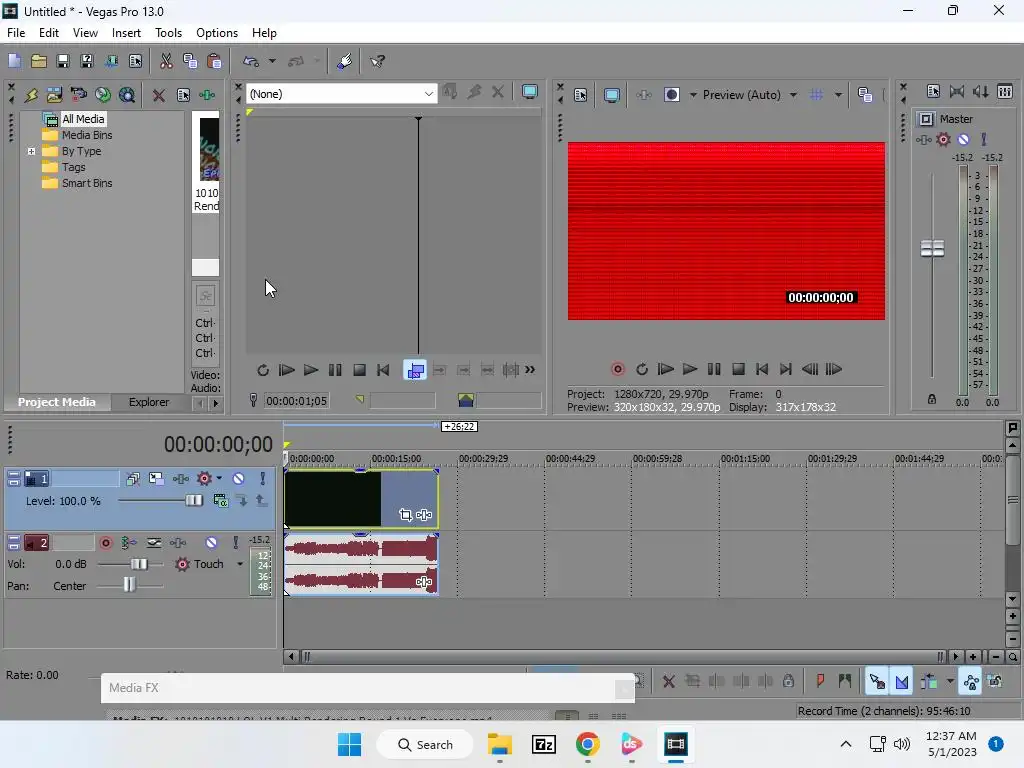Open Overlays grid dropdown arrow in preview
Viewport: 1024px width, 768px height.
coord(838,95)
